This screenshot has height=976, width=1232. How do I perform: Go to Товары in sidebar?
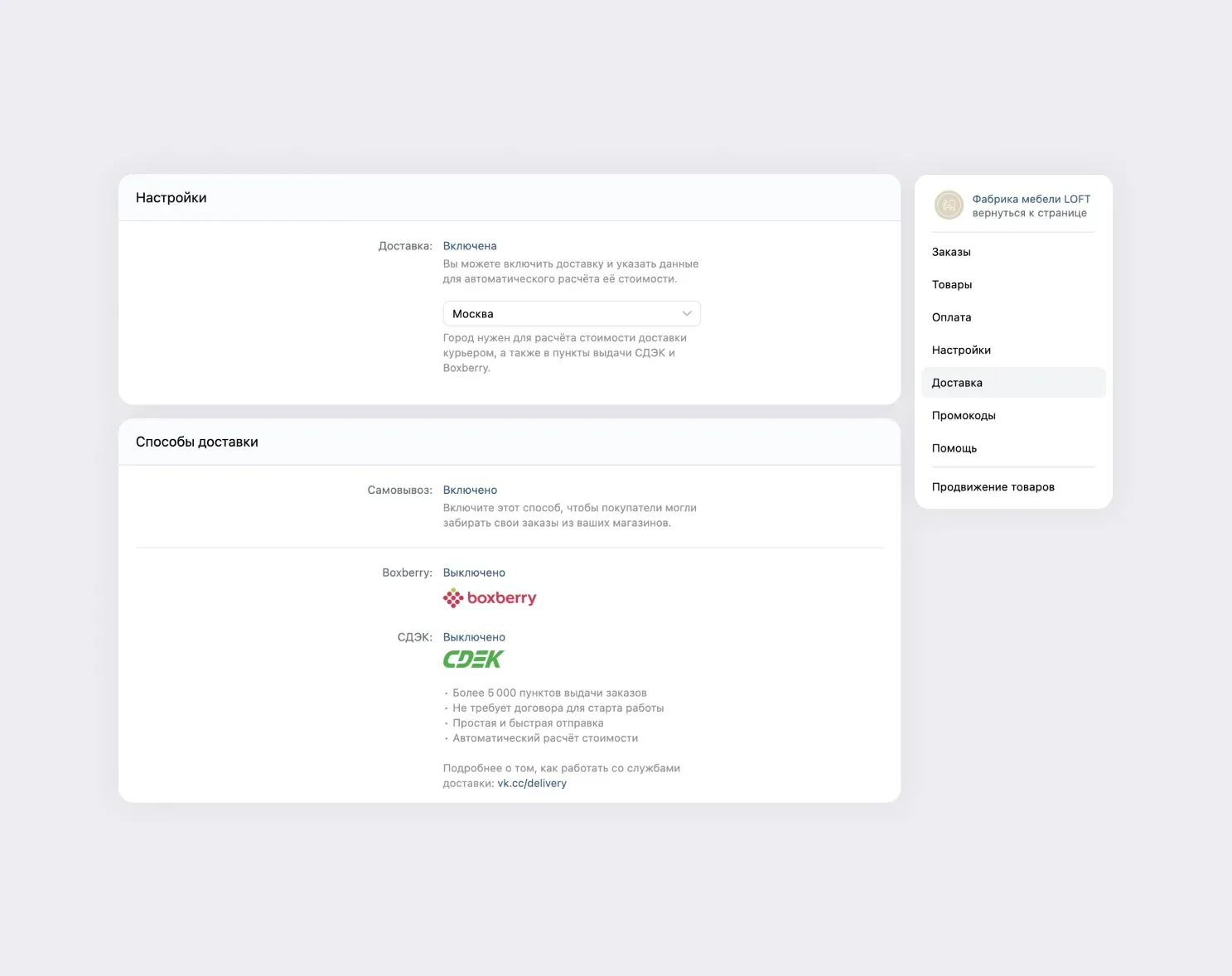[952, 285]
